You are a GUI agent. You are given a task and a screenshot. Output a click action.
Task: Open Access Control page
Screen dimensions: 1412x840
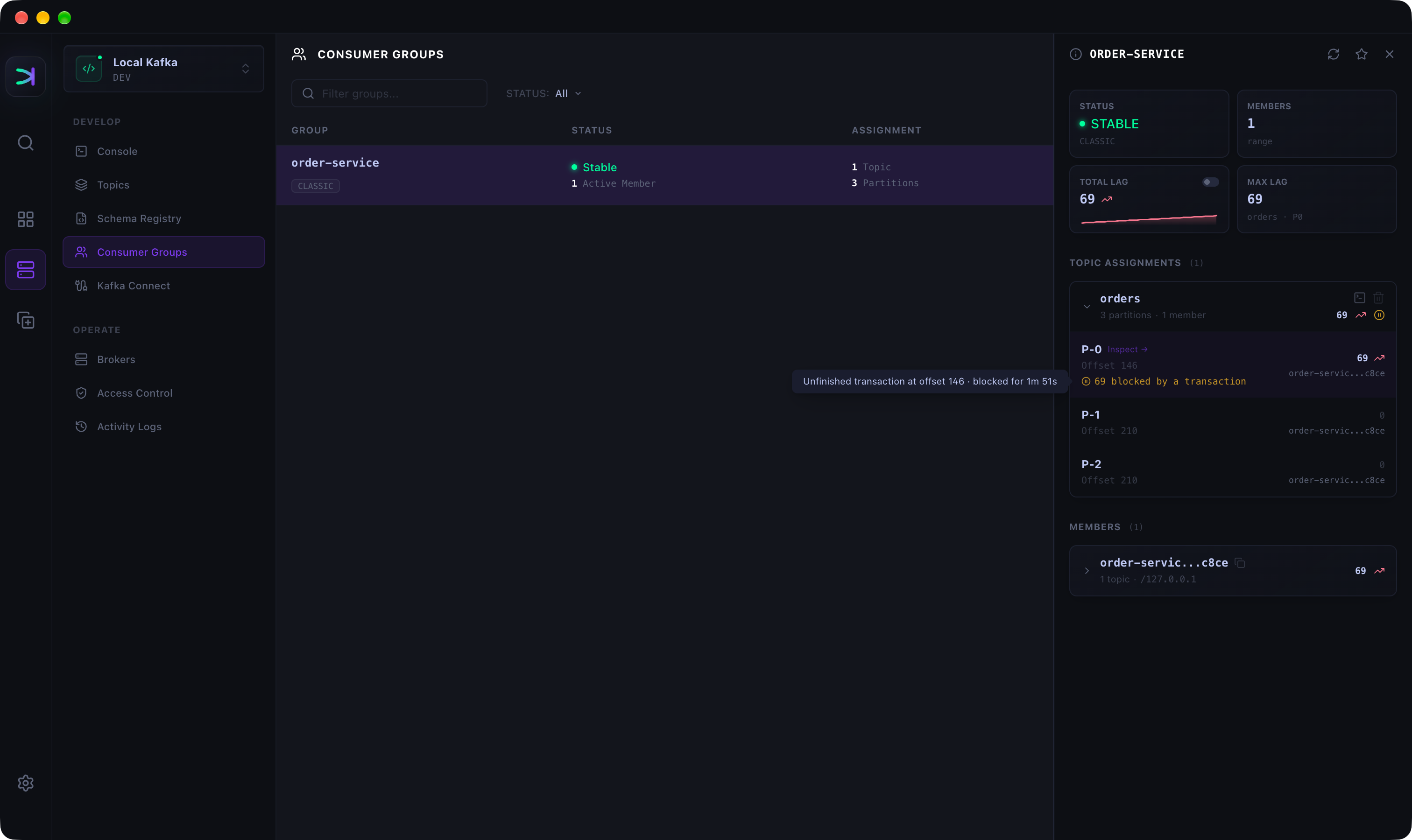(164, 393)
